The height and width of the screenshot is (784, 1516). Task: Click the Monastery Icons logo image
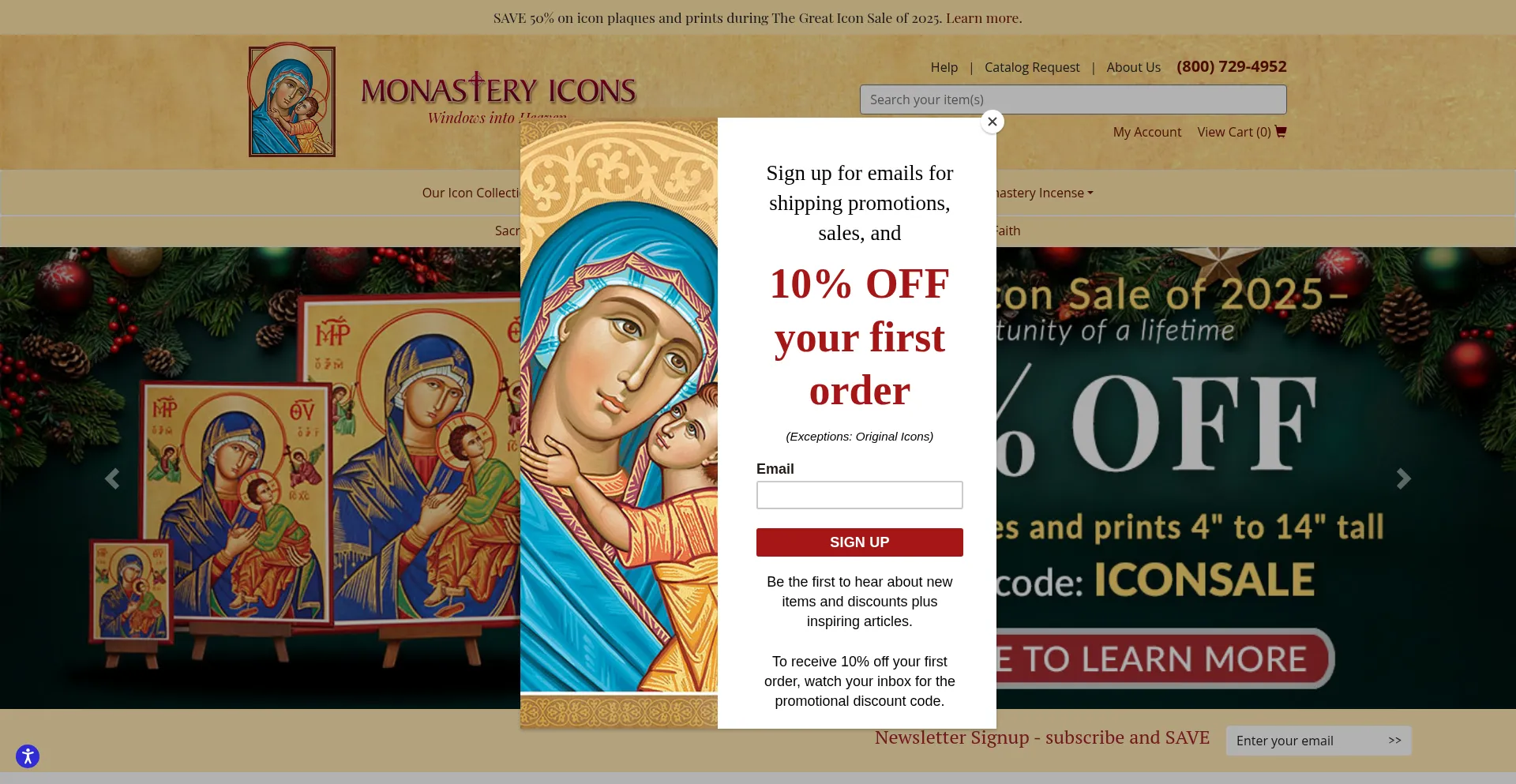pyautogui.click(x=292, y=99)
